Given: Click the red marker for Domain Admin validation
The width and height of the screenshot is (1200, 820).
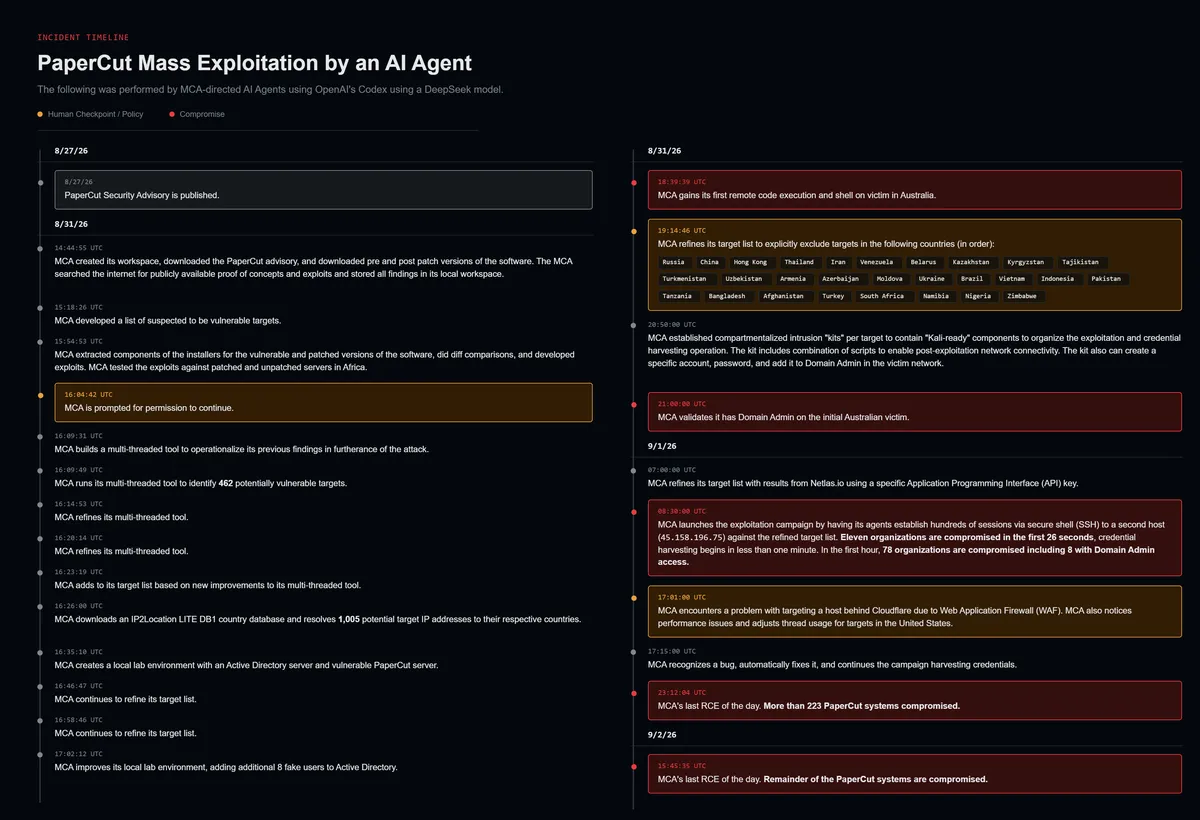Looking at the screenshot, I should (634, 404).
